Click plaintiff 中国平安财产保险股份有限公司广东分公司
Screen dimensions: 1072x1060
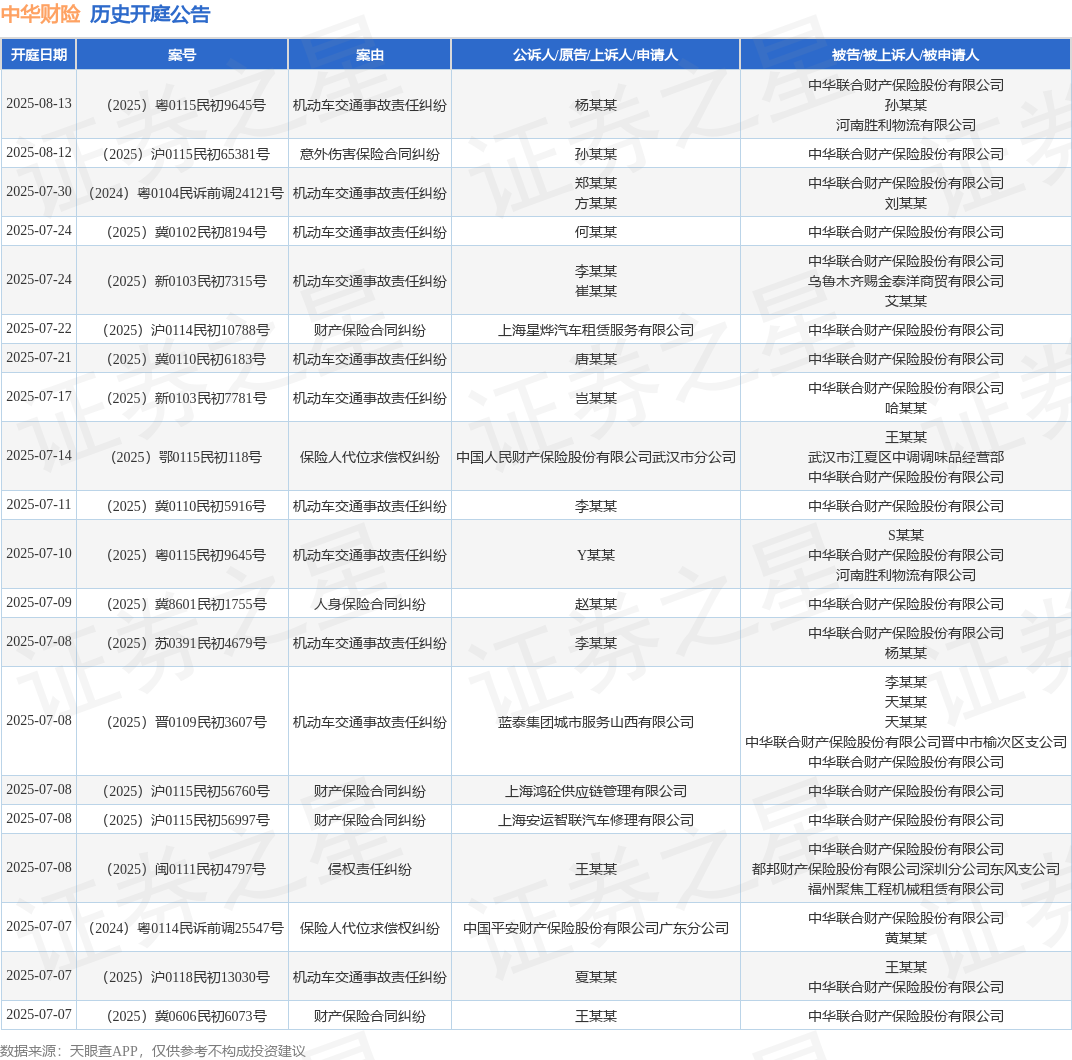click(x=595, y=928)
